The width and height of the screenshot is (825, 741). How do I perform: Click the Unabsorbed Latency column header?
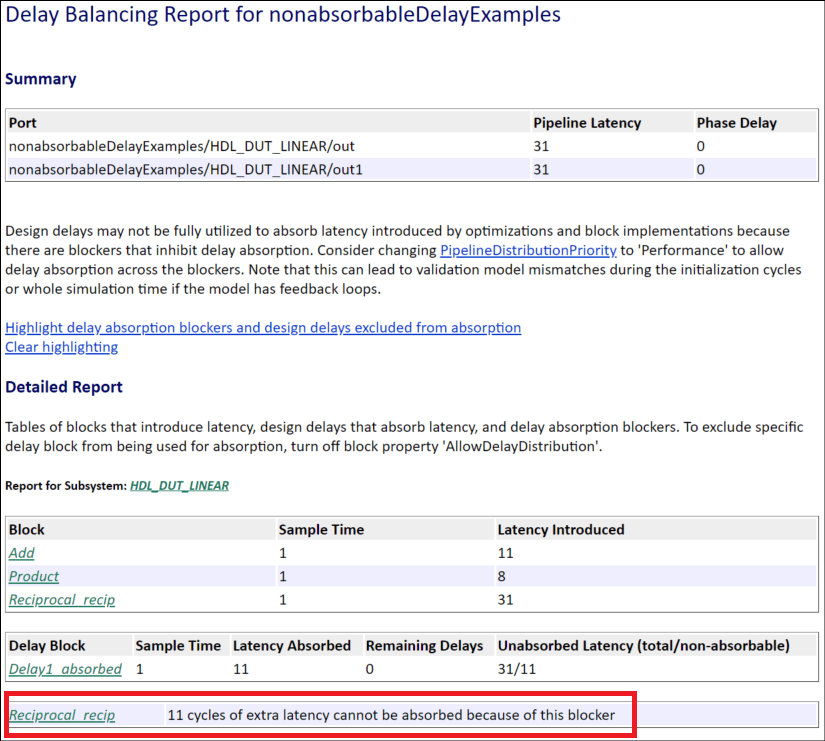point(644,646)
